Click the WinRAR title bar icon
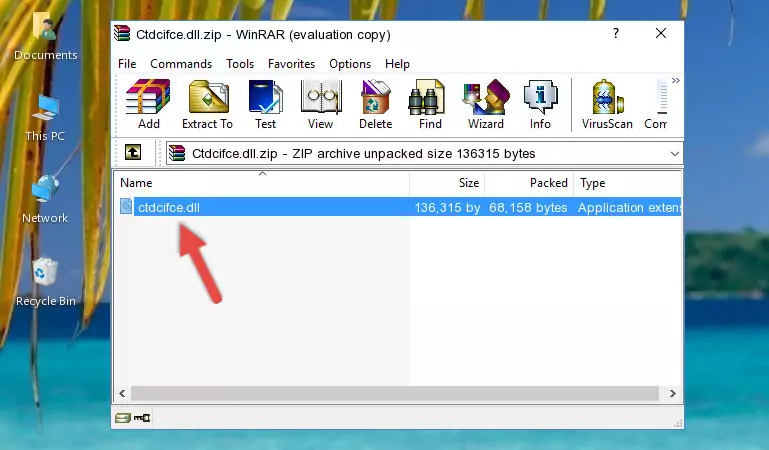Image resolution: width=769 pixels, height=450 pixels. point(122,34)
